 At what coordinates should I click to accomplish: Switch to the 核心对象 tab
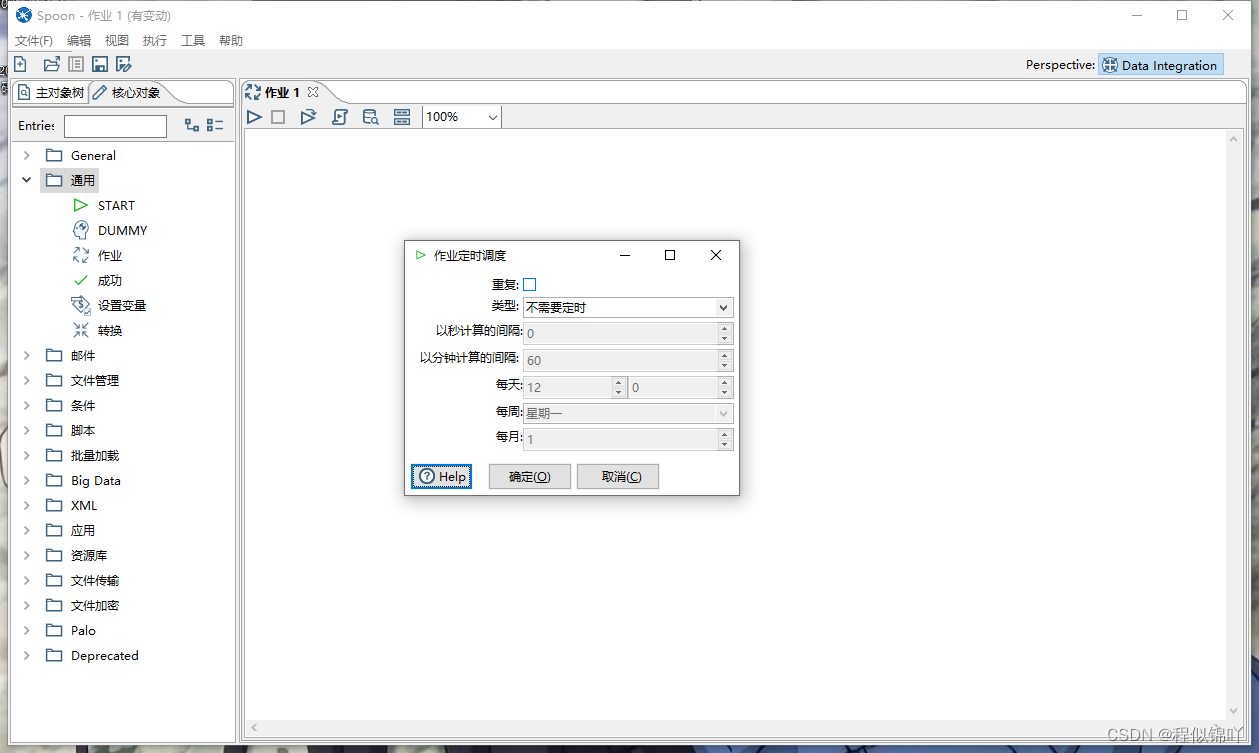[x=127, y=93]
